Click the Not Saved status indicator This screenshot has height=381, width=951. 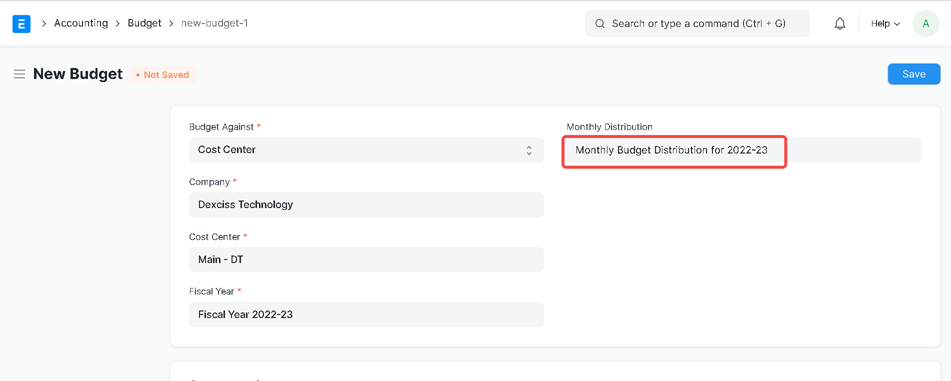(163, 75)
